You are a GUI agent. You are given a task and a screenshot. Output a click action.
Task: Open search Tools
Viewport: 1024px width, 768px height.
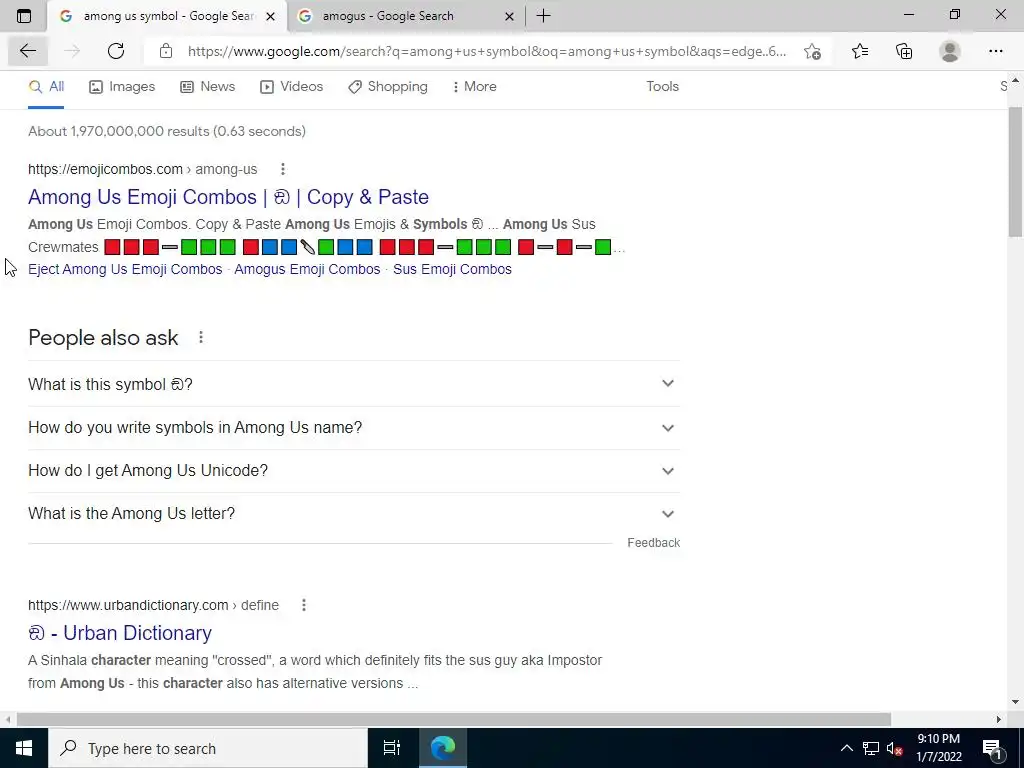(662, 87)
